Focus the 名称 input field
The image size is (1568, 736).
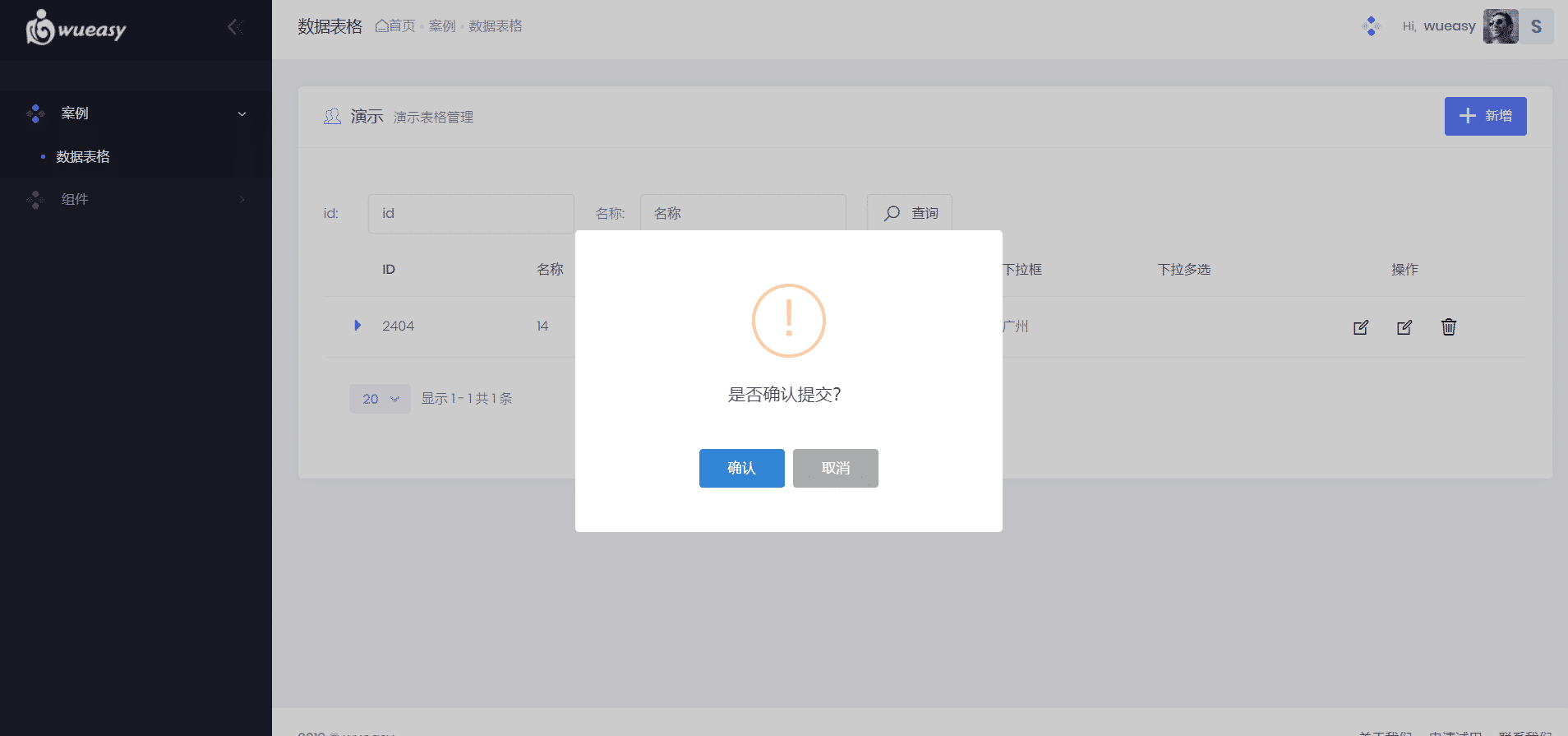743,214
